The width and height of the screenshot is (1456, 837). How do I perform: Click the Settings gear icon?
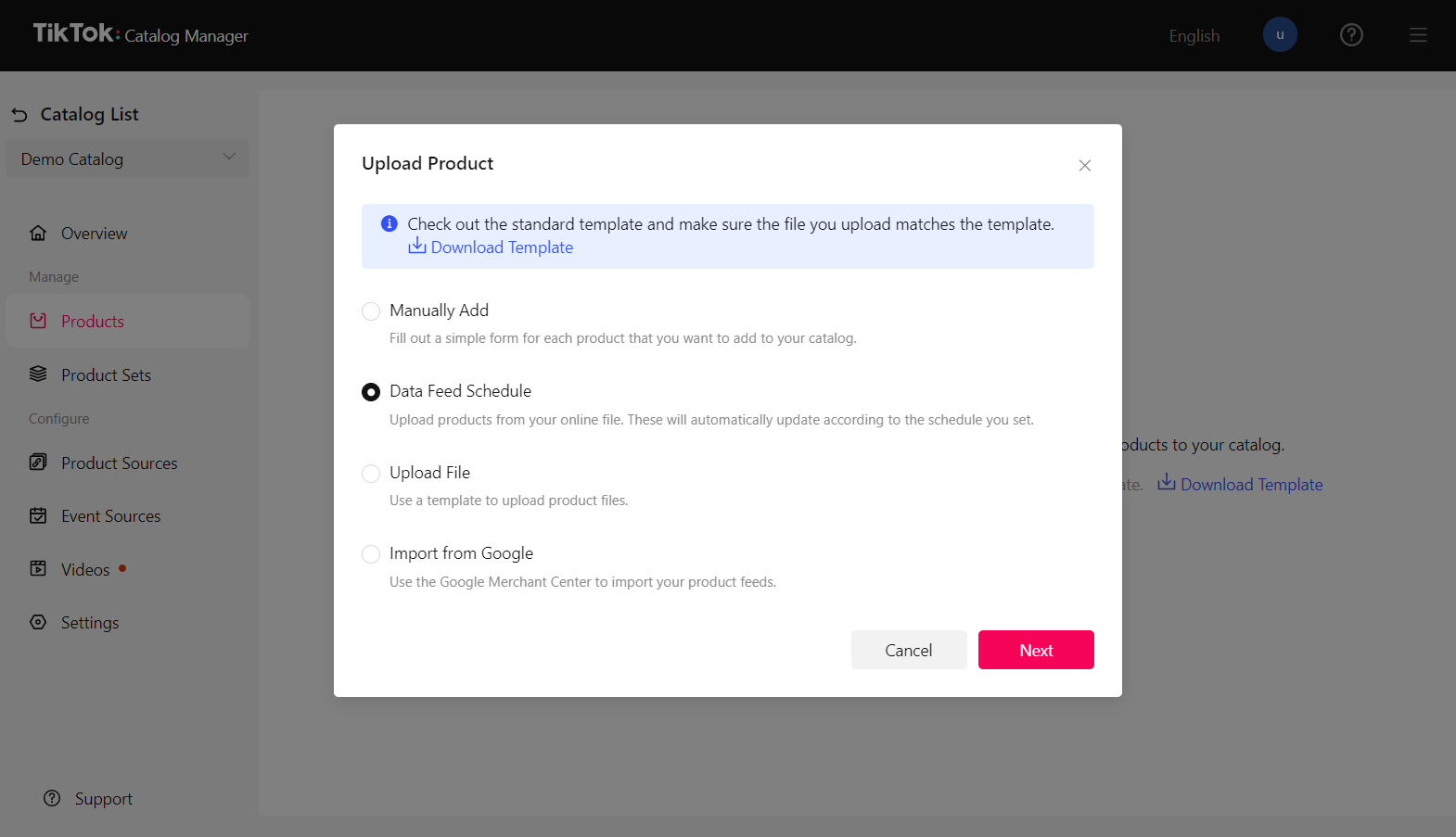click(x=38, y=622)
